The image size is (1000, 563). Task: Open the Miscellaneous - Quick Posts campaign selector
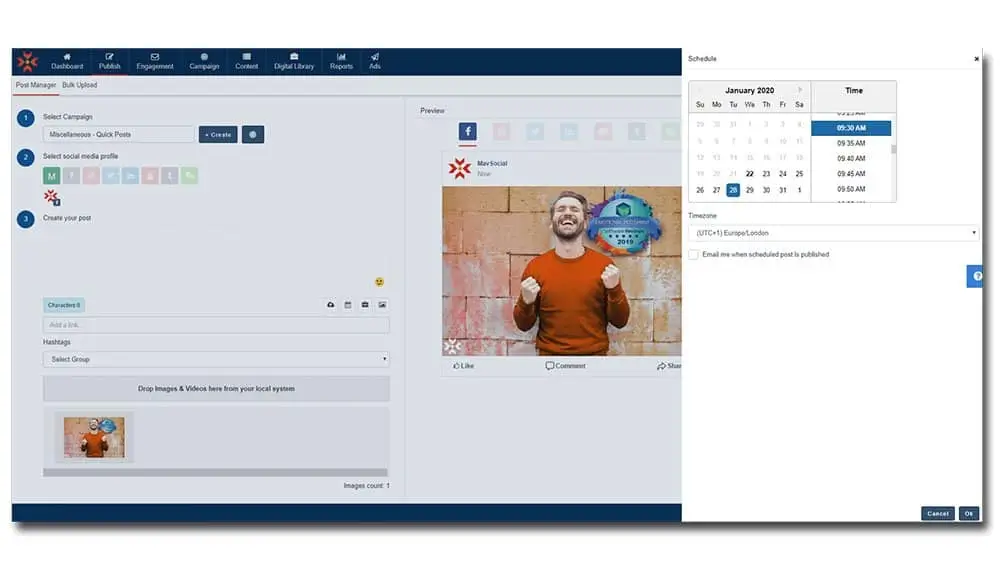[119, 135]
